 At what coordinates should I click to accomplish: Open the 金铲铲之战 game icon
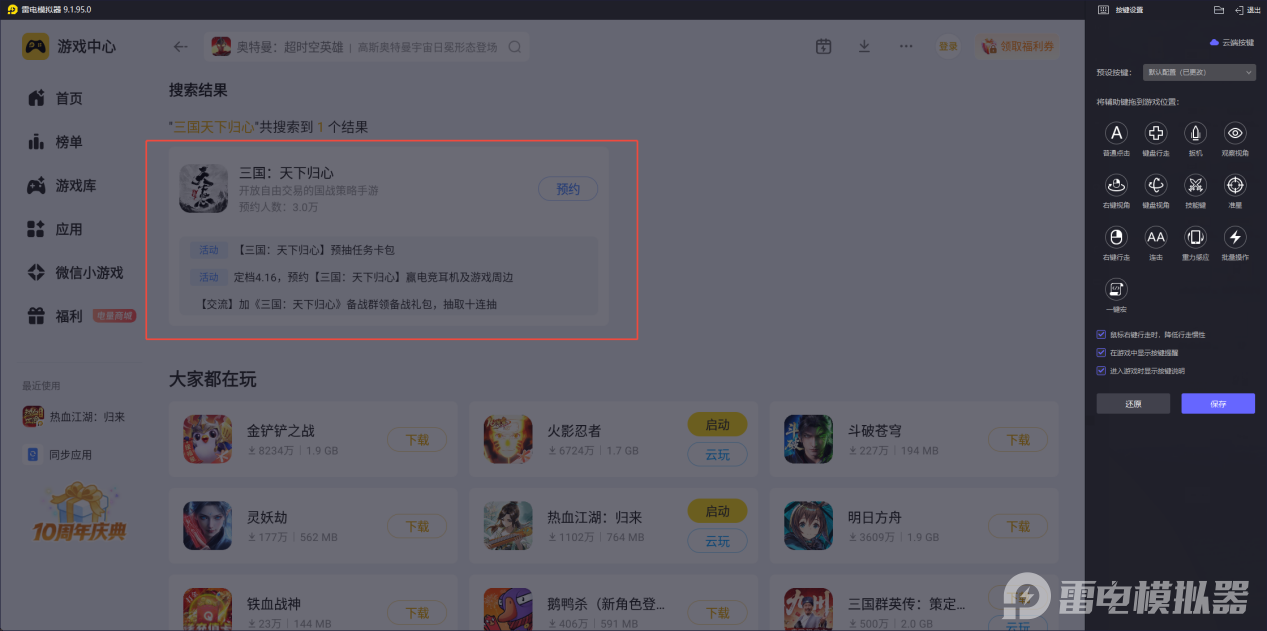click(x=208, y=440)
